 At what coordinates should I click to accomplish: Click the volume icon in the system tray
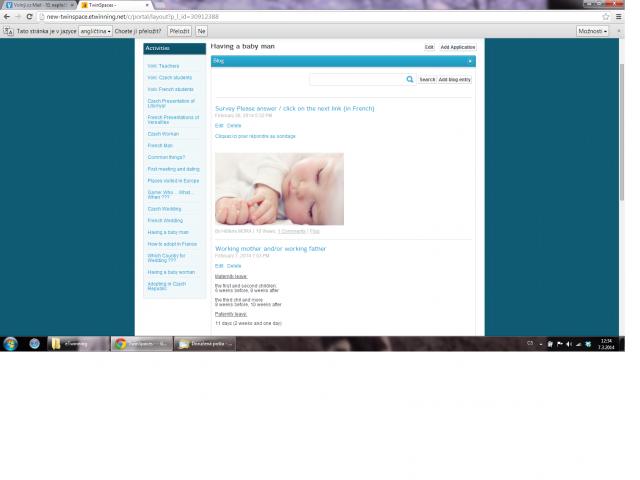coord(569,344)
